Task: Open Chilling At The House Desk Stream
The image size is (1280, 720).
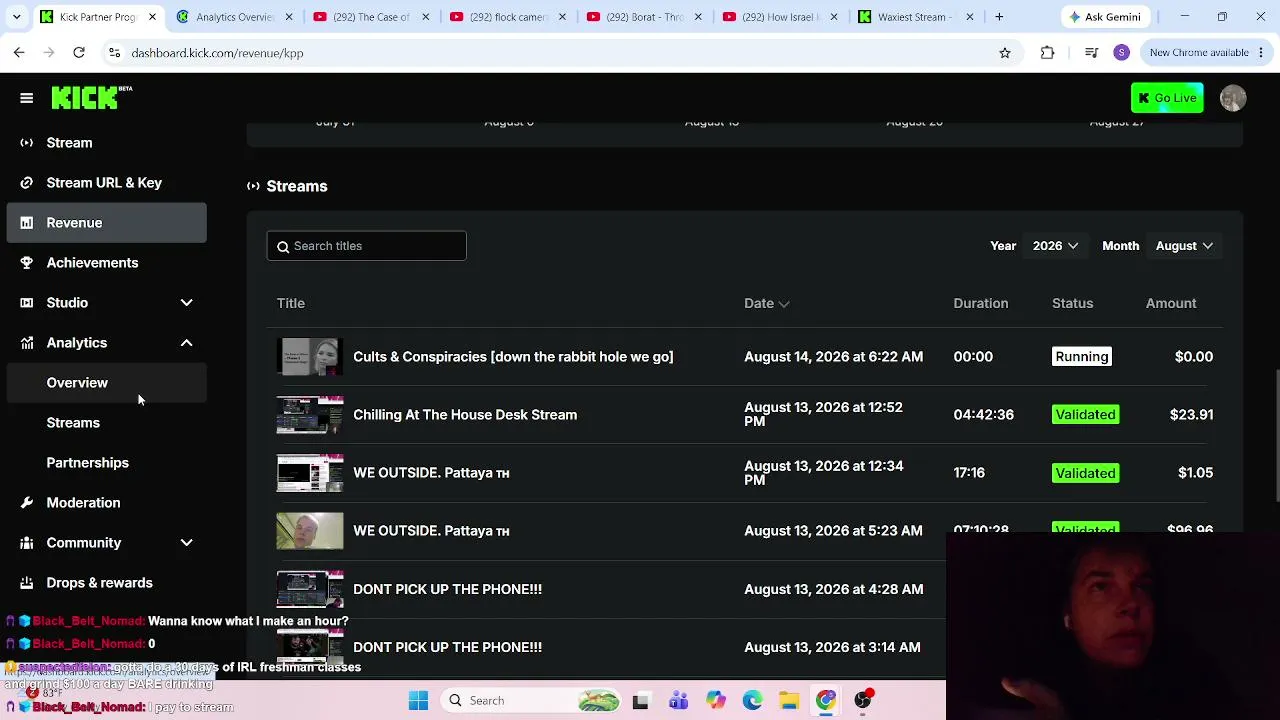Action: [465, 415]
